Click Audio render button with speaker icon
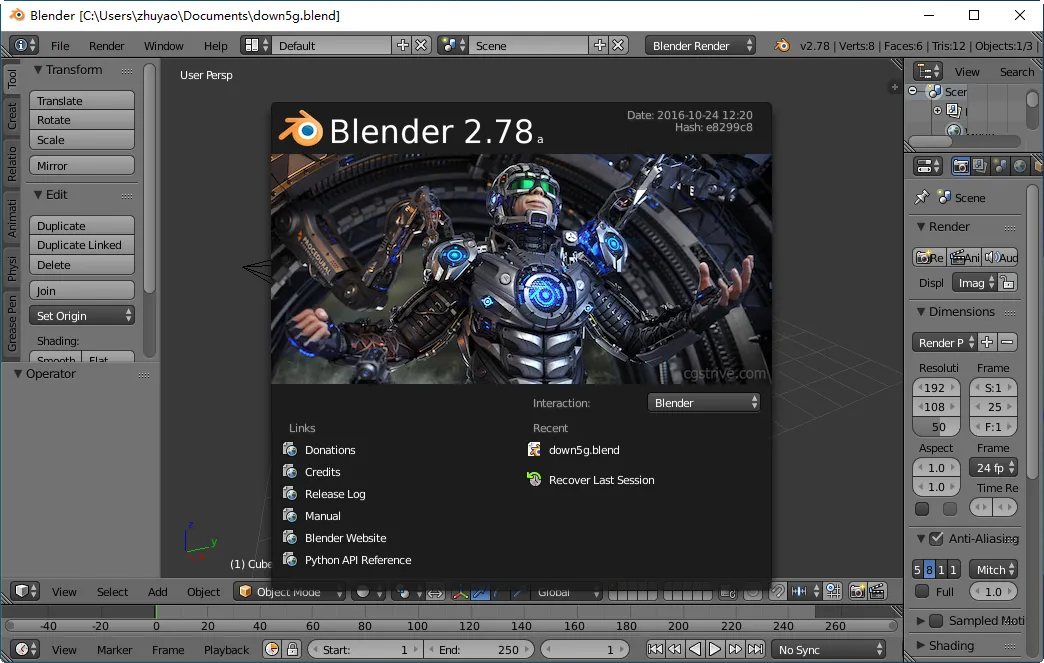The image size is (1044, 663). click(x=1001, y=258)
